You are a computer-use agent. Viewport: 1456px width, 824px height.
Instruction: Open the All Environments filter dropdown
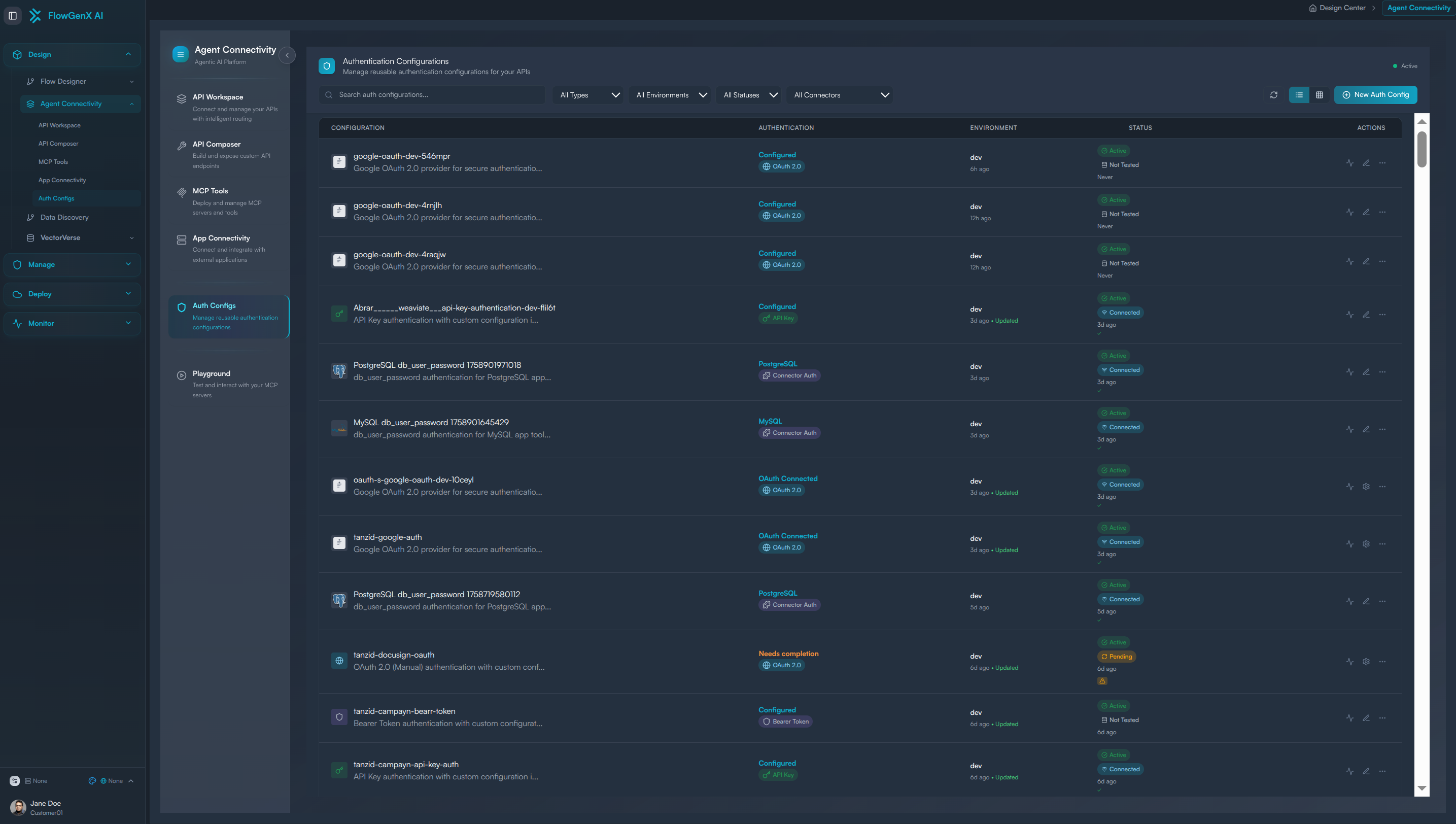click(671, 95)
